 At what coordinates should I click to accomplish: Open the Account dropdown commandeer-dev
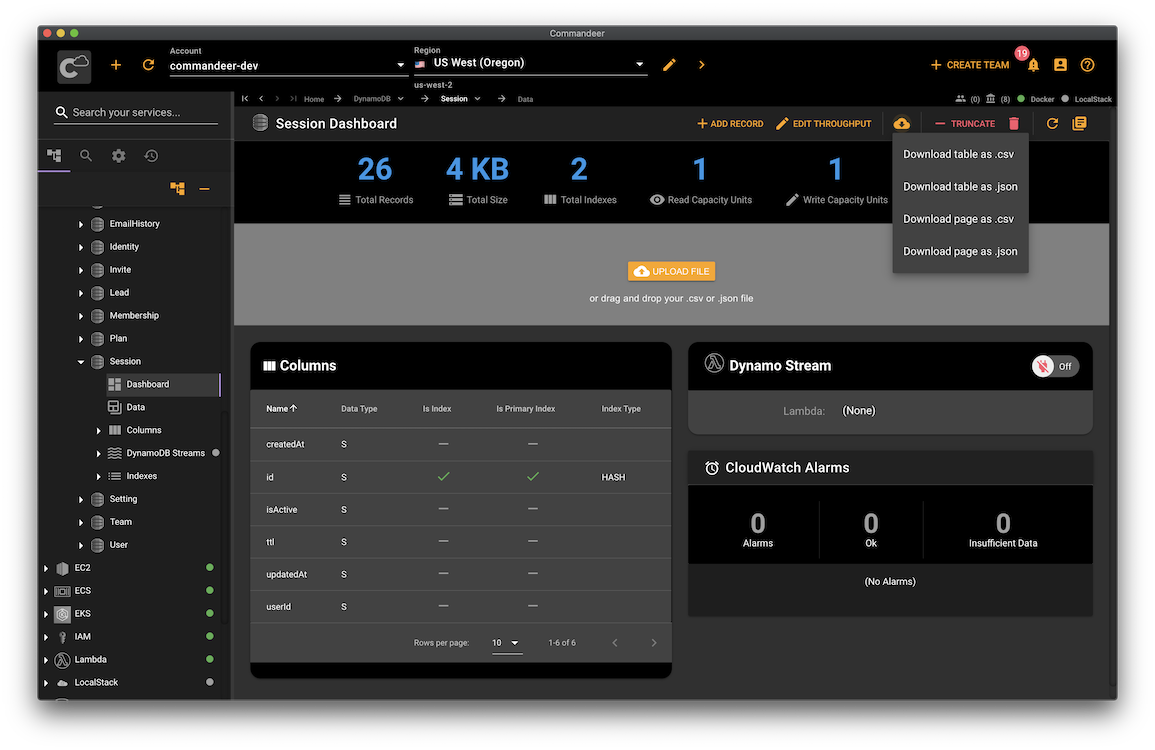point(287,67)
